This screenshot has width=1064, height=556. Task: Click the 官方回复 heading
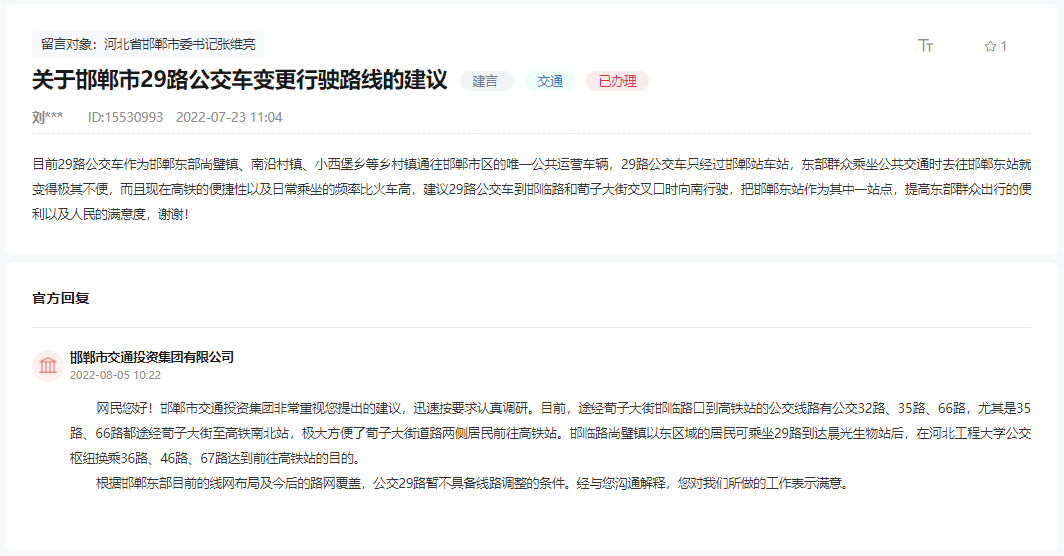[61, 298]
